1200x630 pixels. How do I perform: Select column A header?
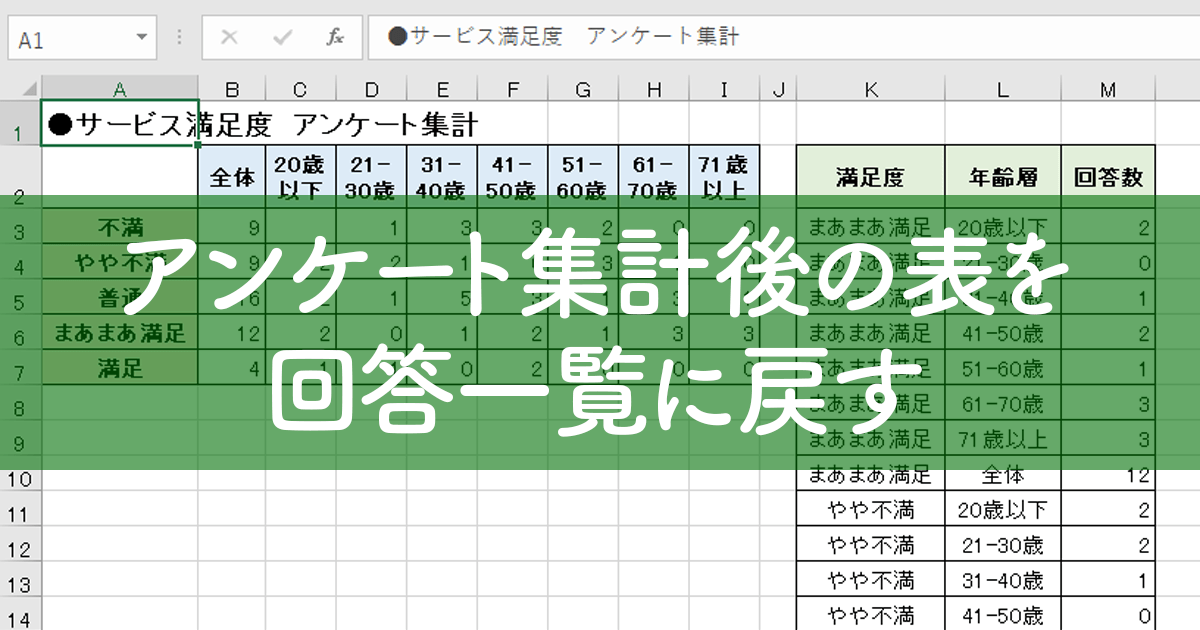pos(119,90)
